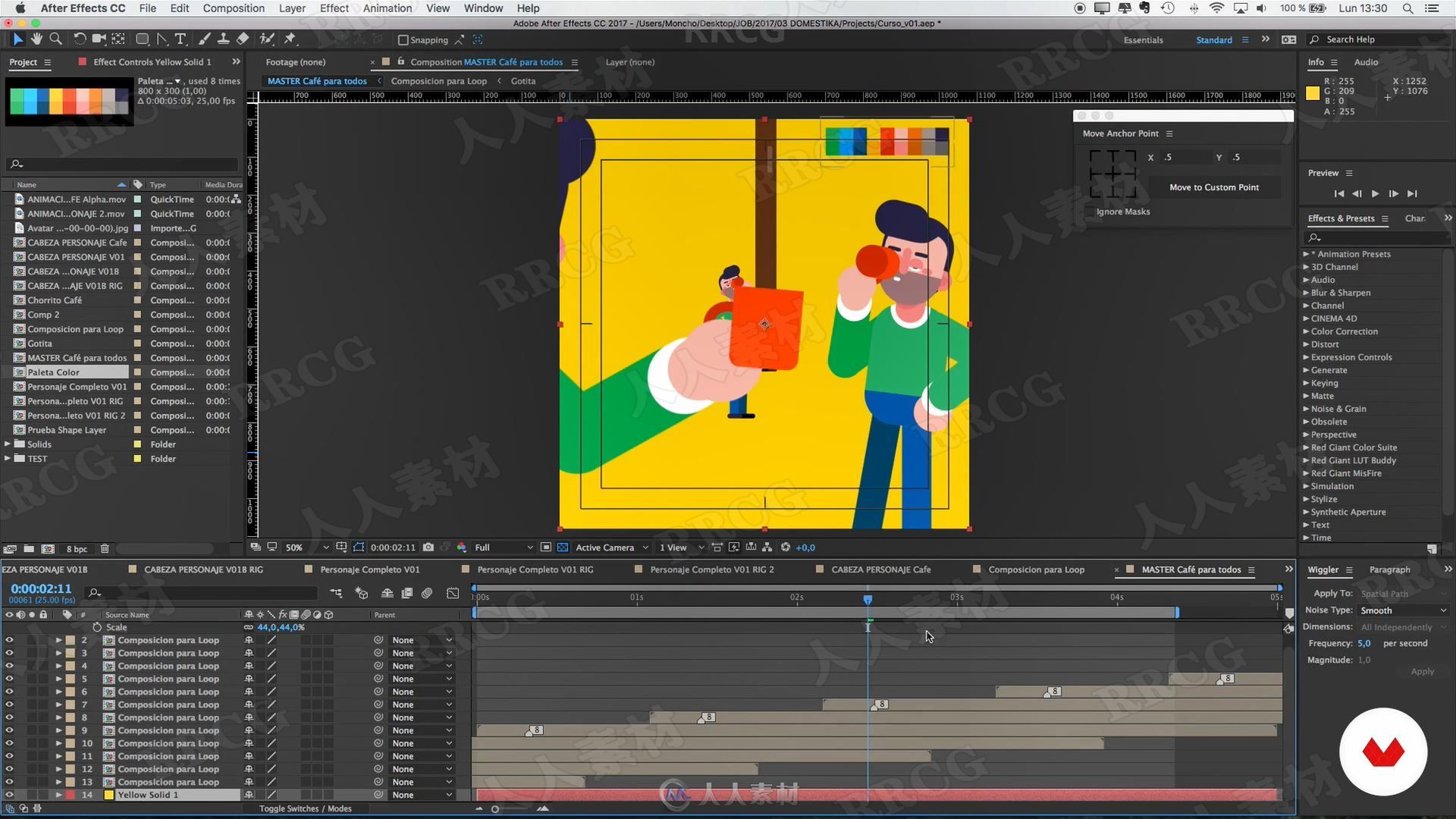The width and height of the screenshot is (1456, 819).
Task: Expand the Color Correction effects category
Action: tap(1307, 331)
